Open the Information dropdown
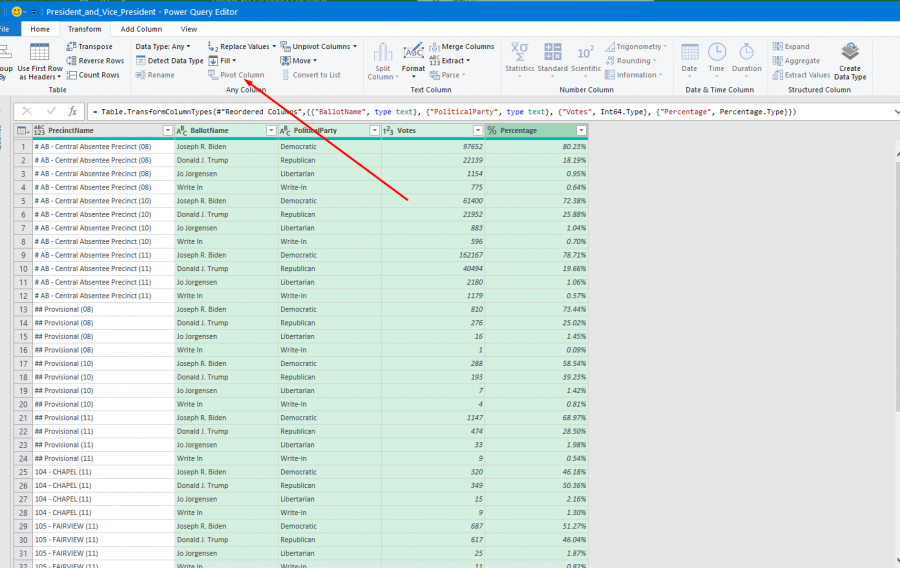 pos(634,75)
